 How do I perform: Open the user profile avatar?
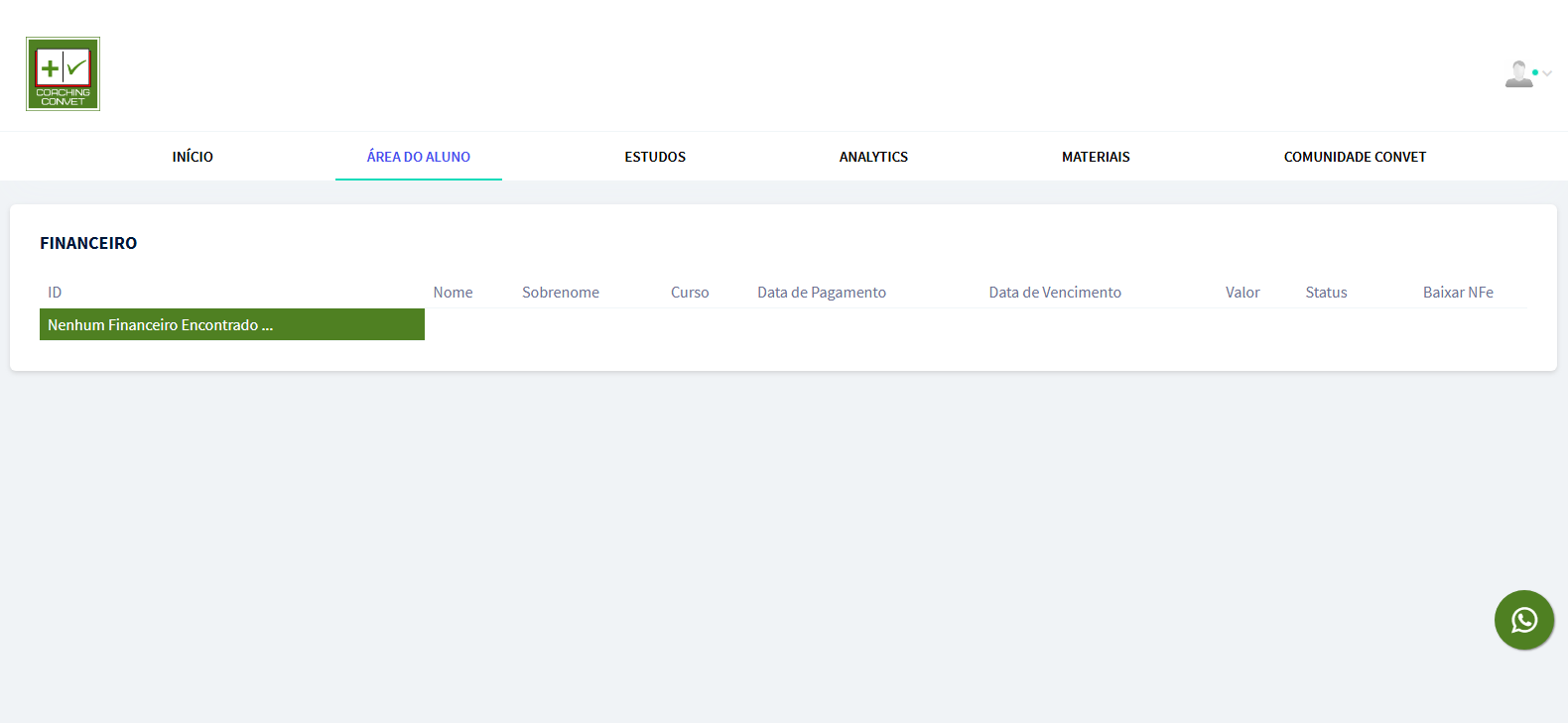(x=1518, y=74)
